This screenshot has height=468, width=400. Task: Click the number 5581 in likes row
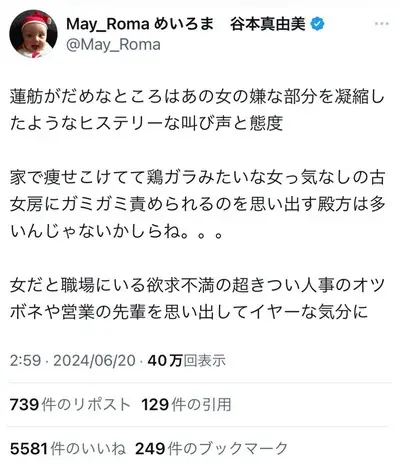[x=29, y=449]
